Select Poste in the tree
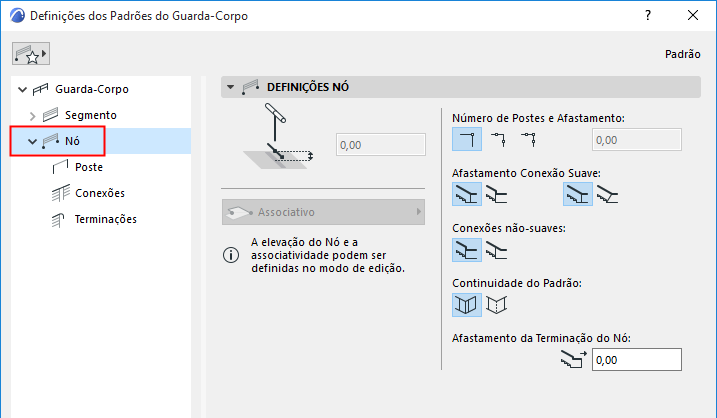The width and height of the screenshot is (717, 418). click(x=88, y=167)
